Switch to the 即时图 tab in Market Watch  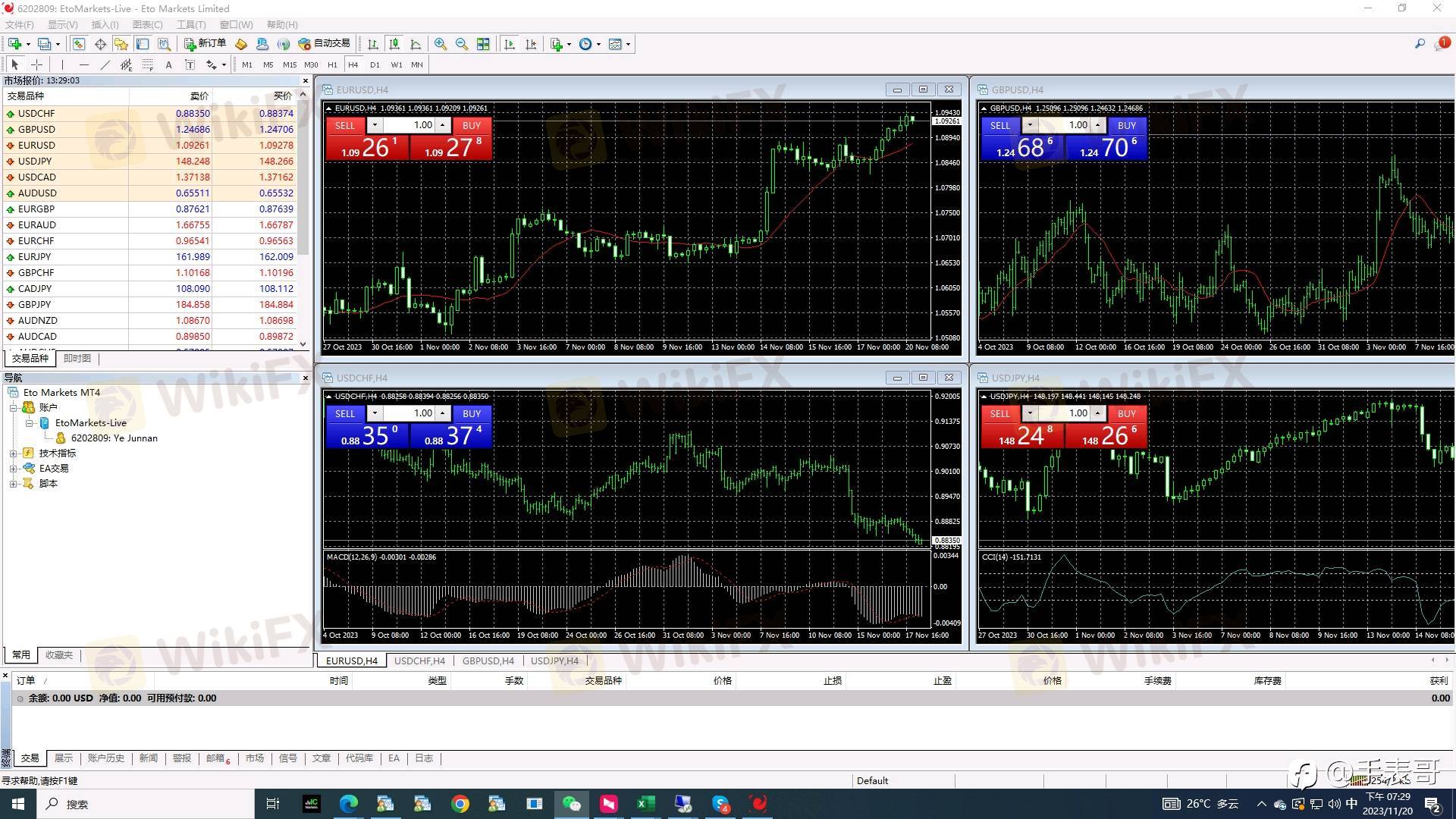[77, 358]
